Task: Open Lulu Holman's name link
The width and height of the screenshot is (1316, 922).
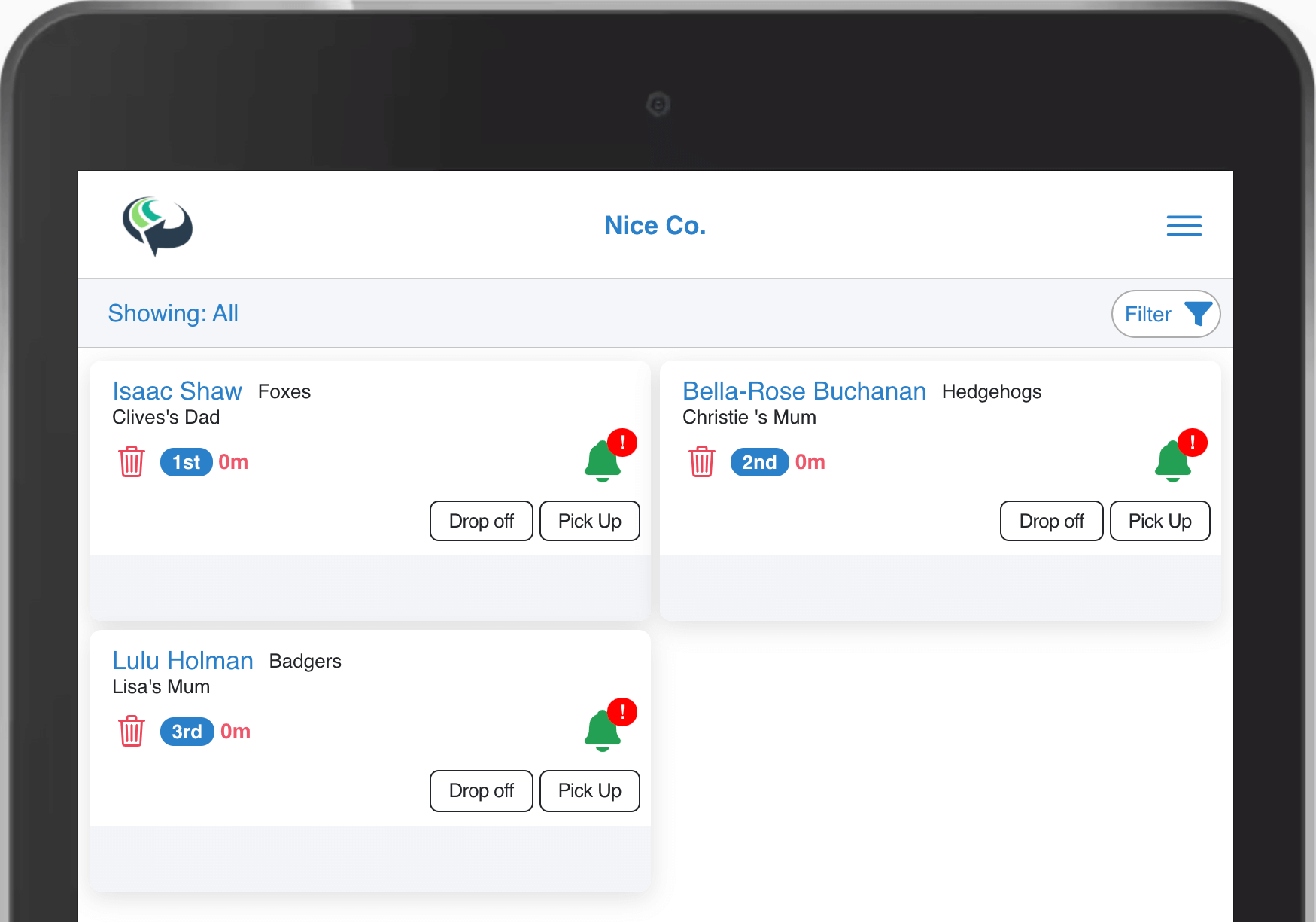Action: point(183,661)
